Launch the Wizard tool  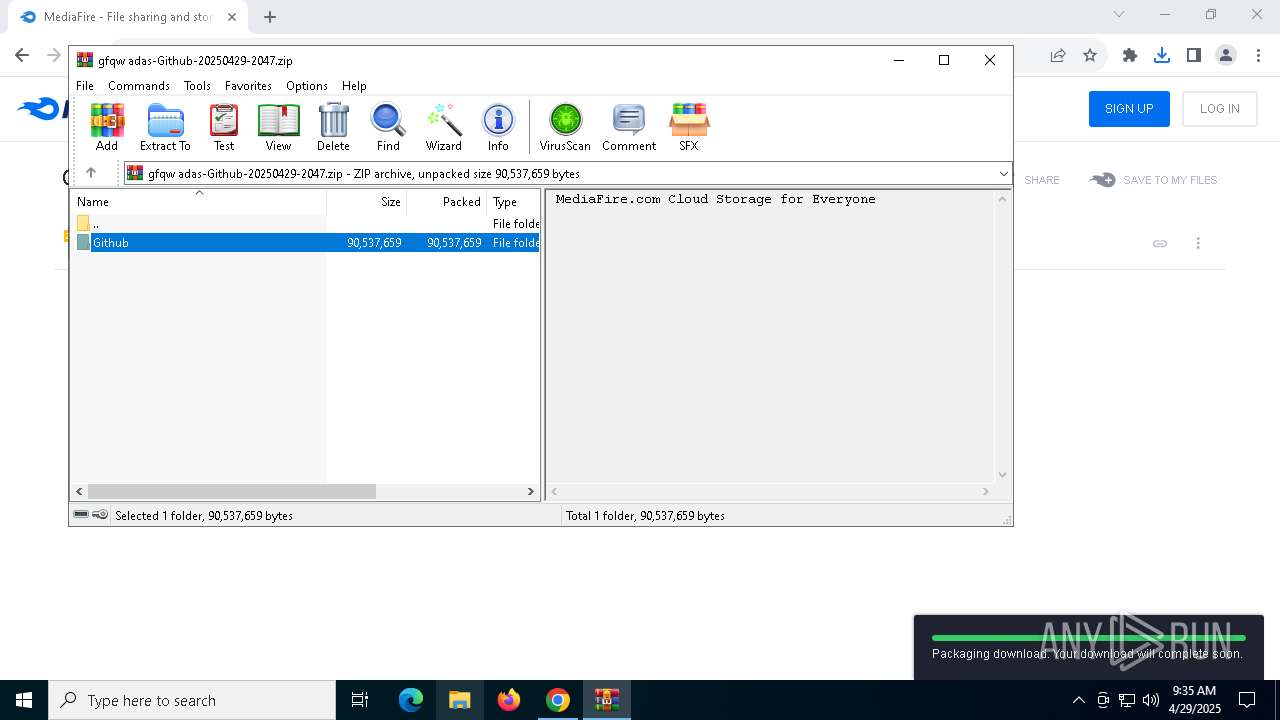[444, 127]
